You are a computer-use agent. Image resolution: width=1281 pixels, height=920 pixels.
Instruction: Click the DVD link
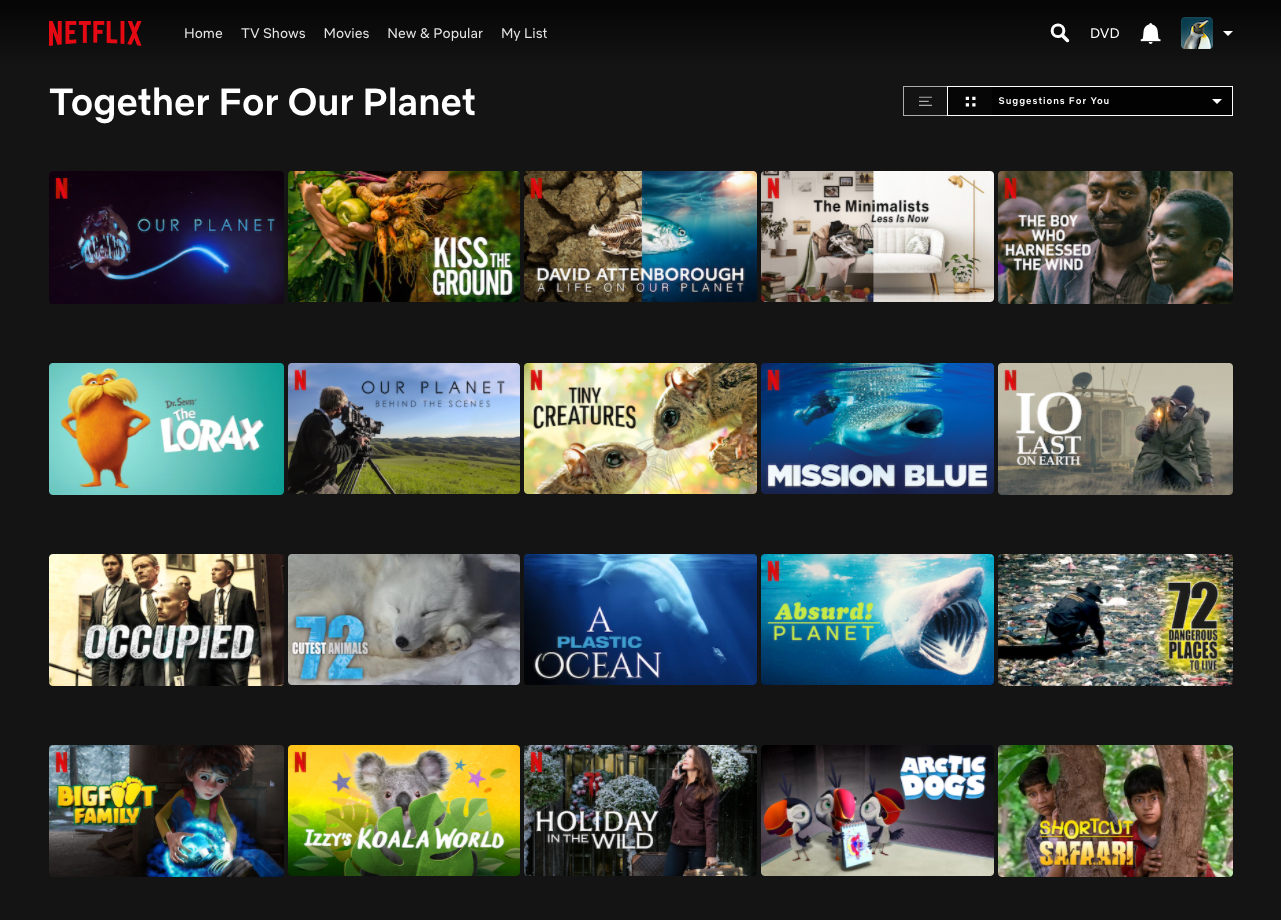1104,33
